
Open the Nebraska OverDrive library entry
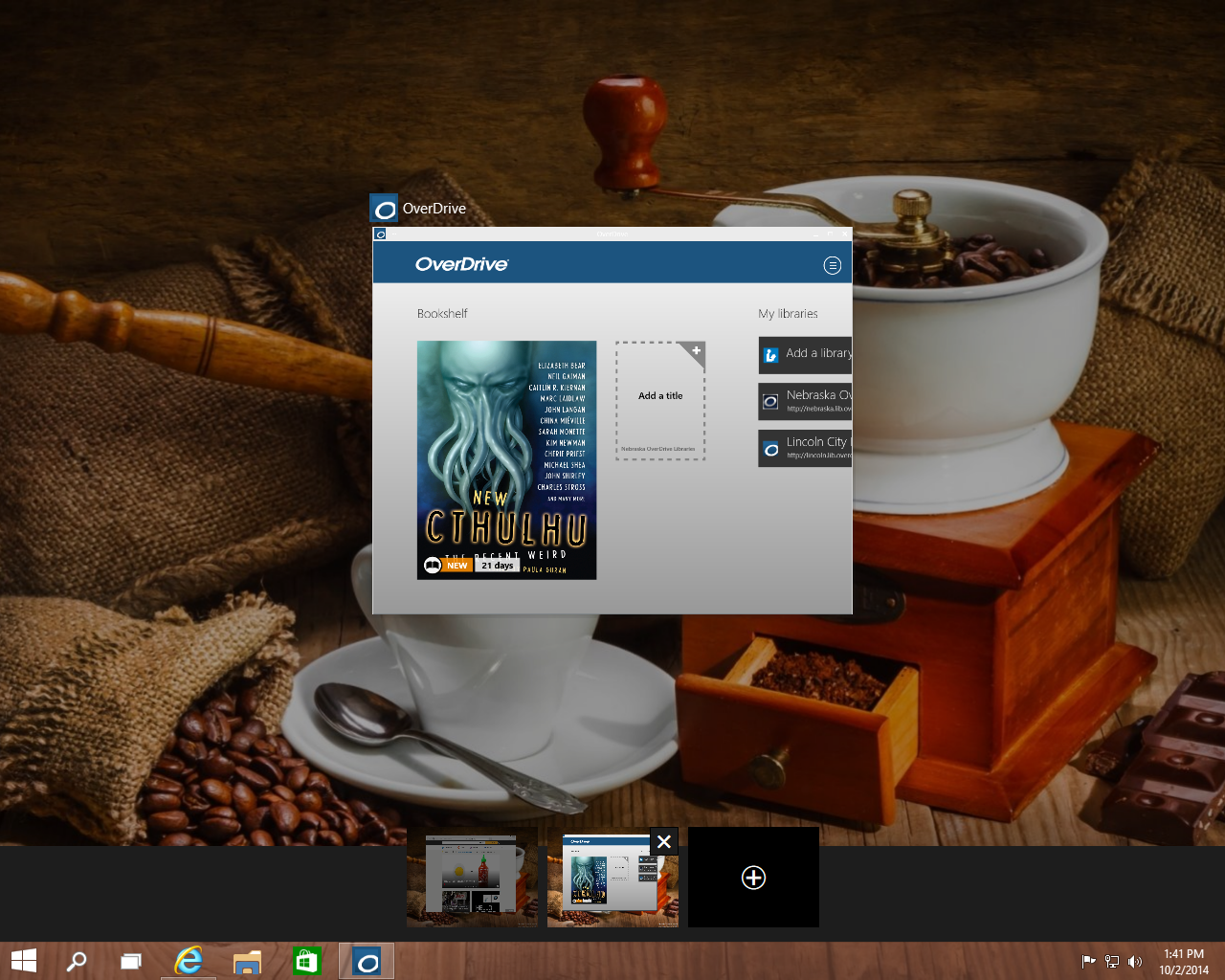806,401
